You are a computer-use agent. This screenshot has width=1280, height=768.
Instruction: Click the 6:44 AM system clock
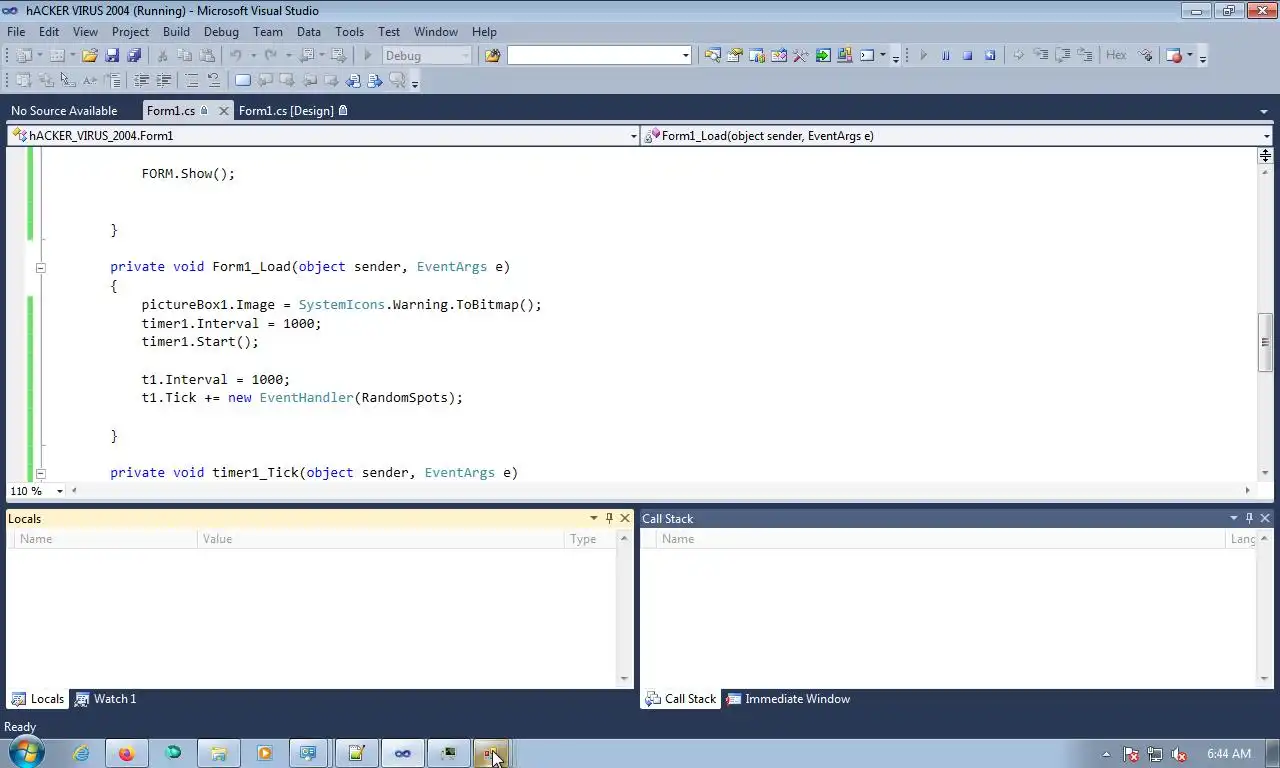point(1228,754)
